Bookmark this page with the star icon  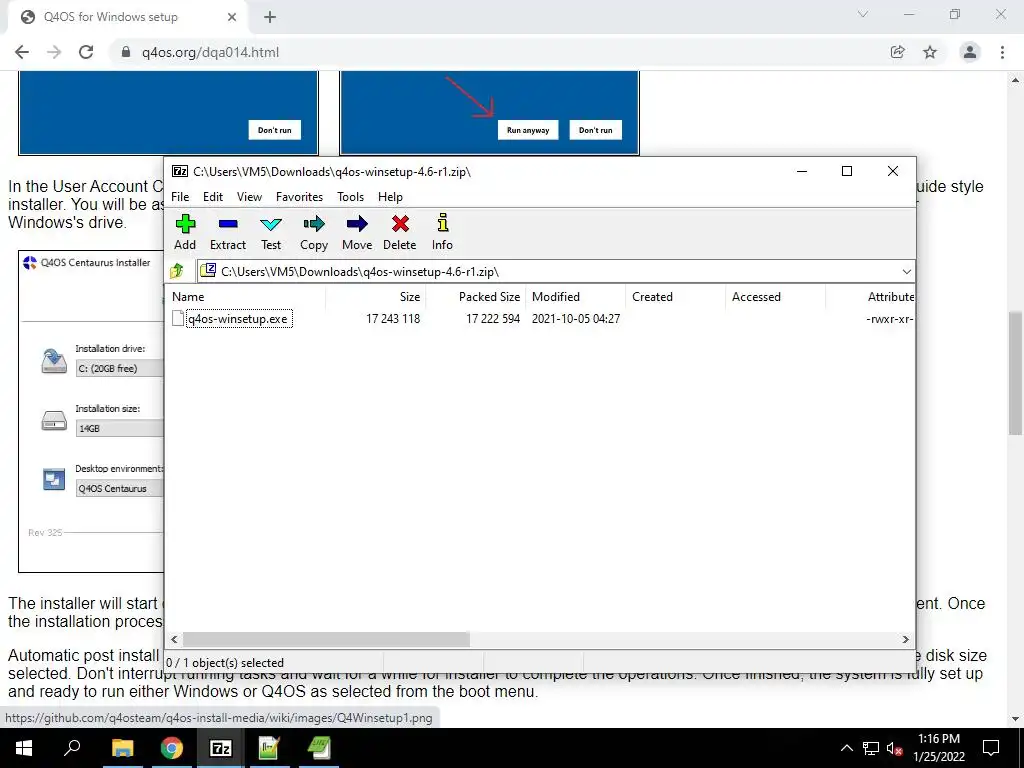click(x=930, y=52)
